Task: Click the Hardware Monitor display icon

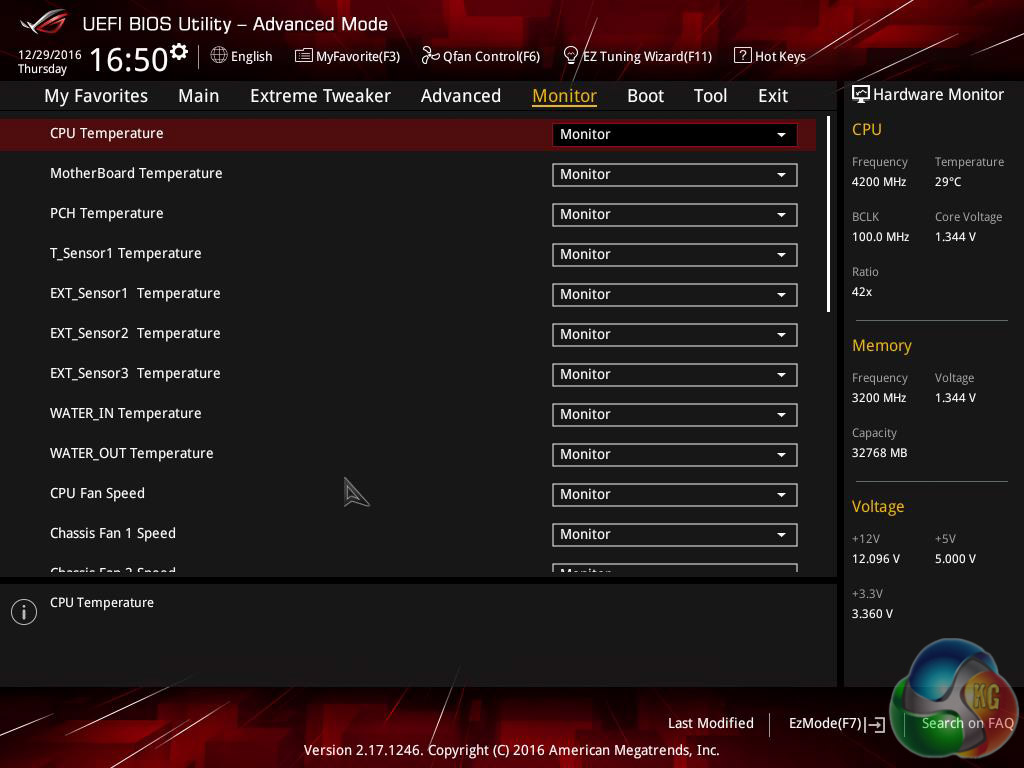Action: (x=861, y=95)
